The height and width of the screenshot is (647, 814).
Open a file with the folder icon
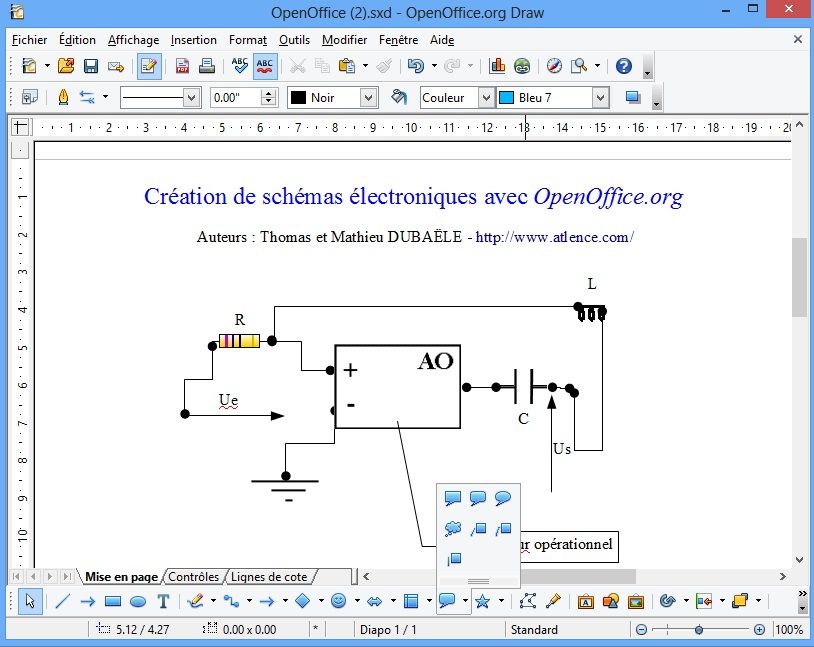(66, 66)
